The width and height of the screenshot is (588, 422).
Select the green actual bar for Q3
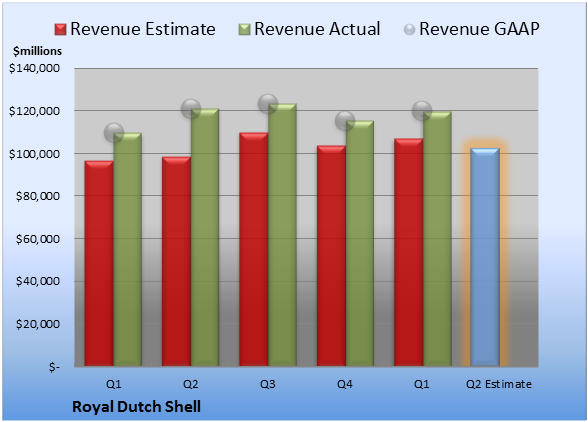(x=282, y=235)
